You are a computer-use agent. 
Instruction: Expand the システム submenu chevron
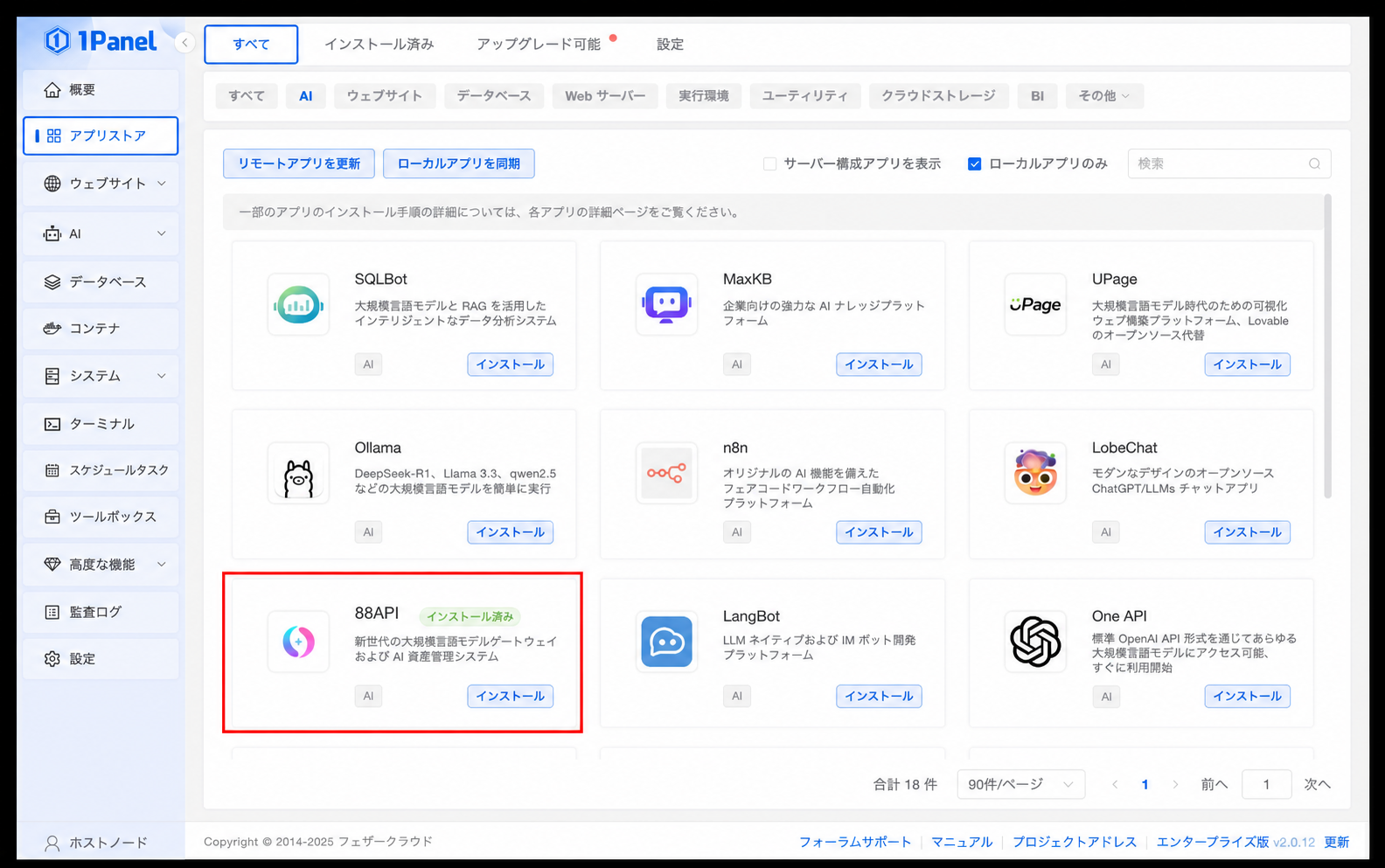pyautogui.click(x=162, y=376)
